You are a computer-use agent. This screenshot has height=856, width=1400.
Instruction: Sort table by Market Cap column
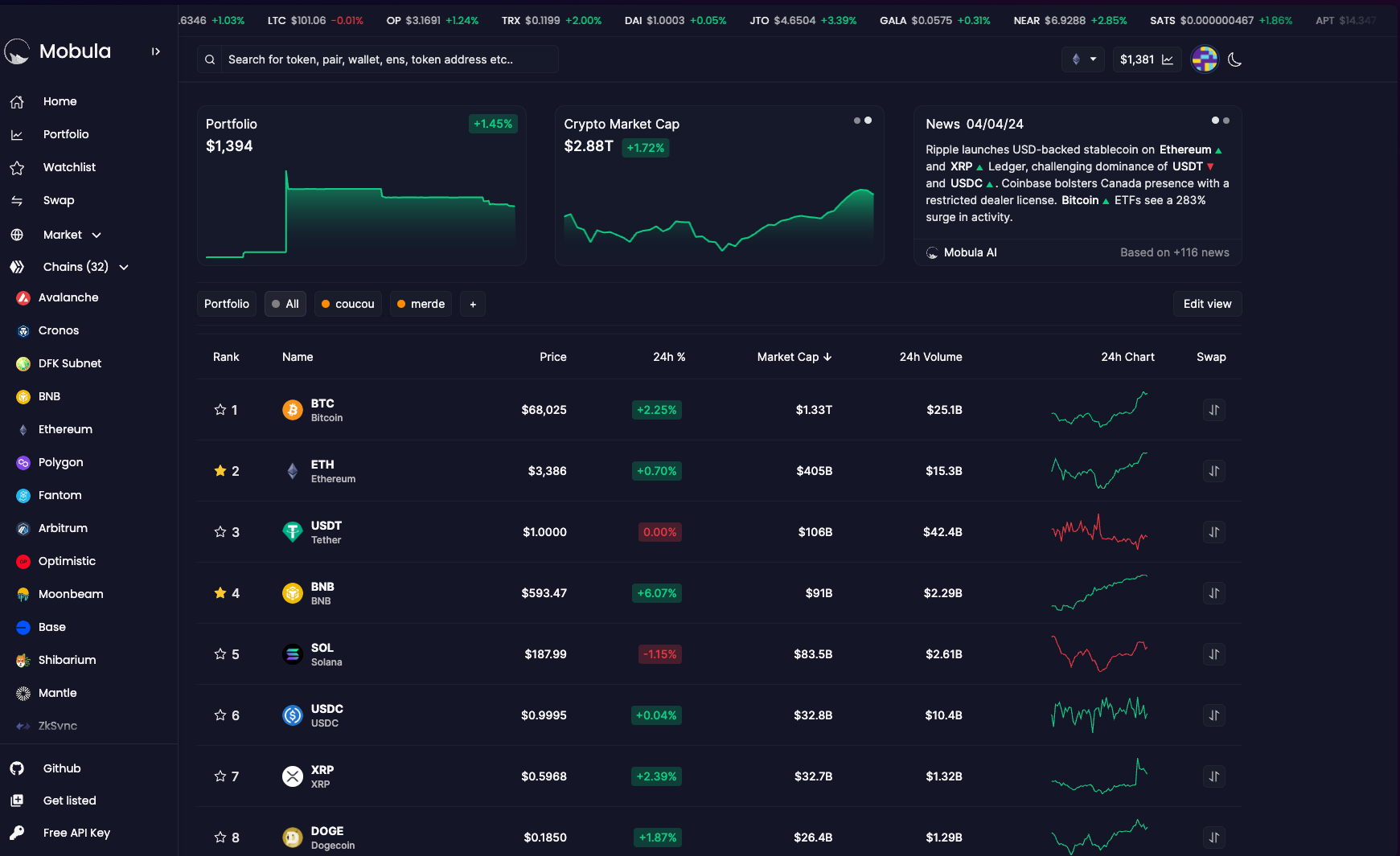pyautogui.click(x=794, y=357)
